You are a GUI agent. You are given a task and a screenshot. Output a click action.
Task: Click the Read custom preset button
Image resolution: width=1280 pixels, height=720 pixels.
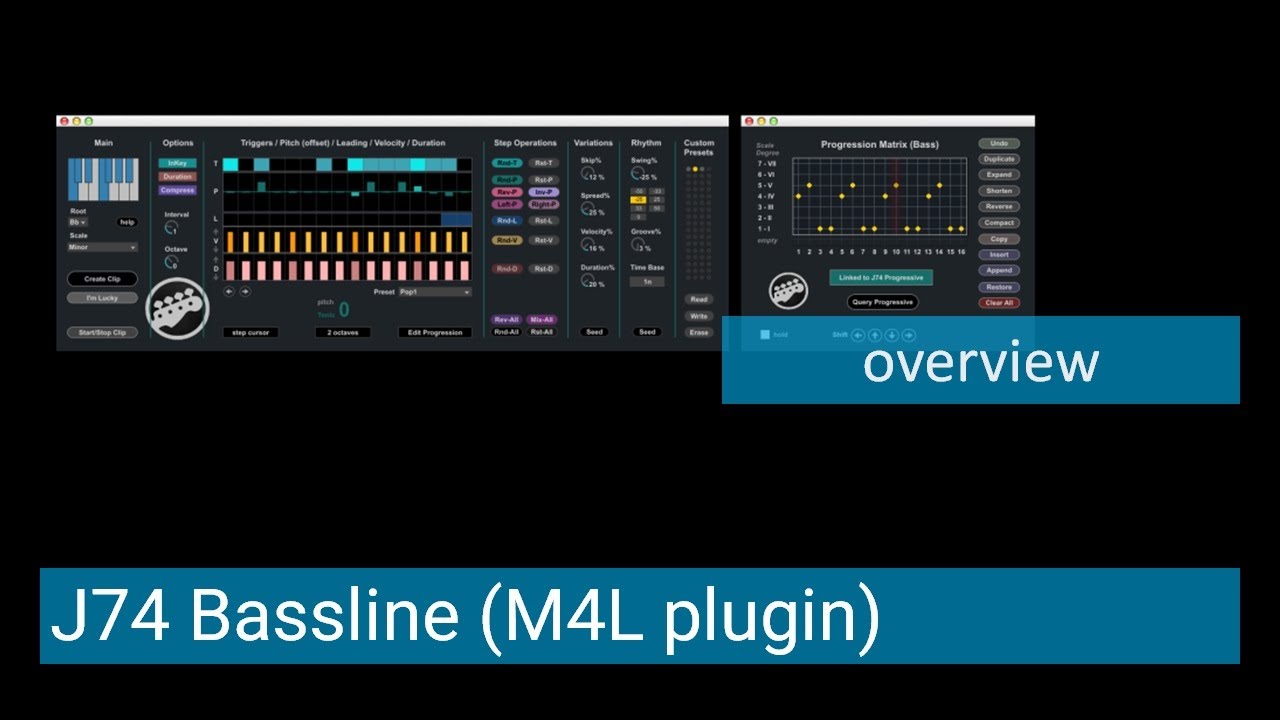[699, 299]
